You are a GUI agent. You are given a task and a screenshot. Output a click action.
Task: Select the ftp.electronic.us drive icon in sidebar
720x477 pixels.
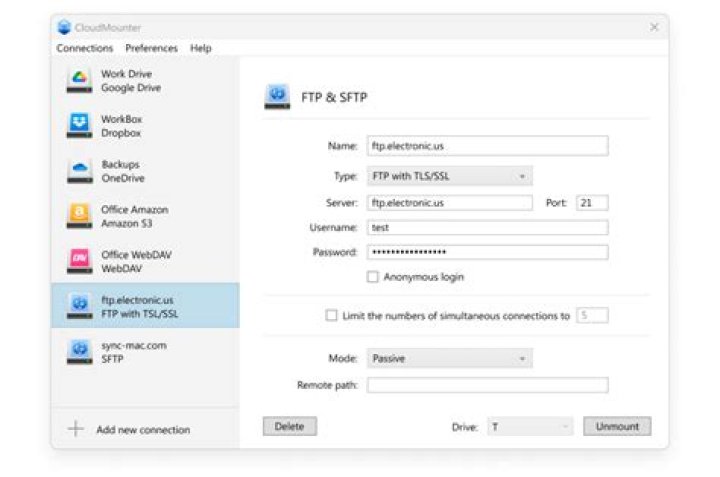[x=79, y=306]
